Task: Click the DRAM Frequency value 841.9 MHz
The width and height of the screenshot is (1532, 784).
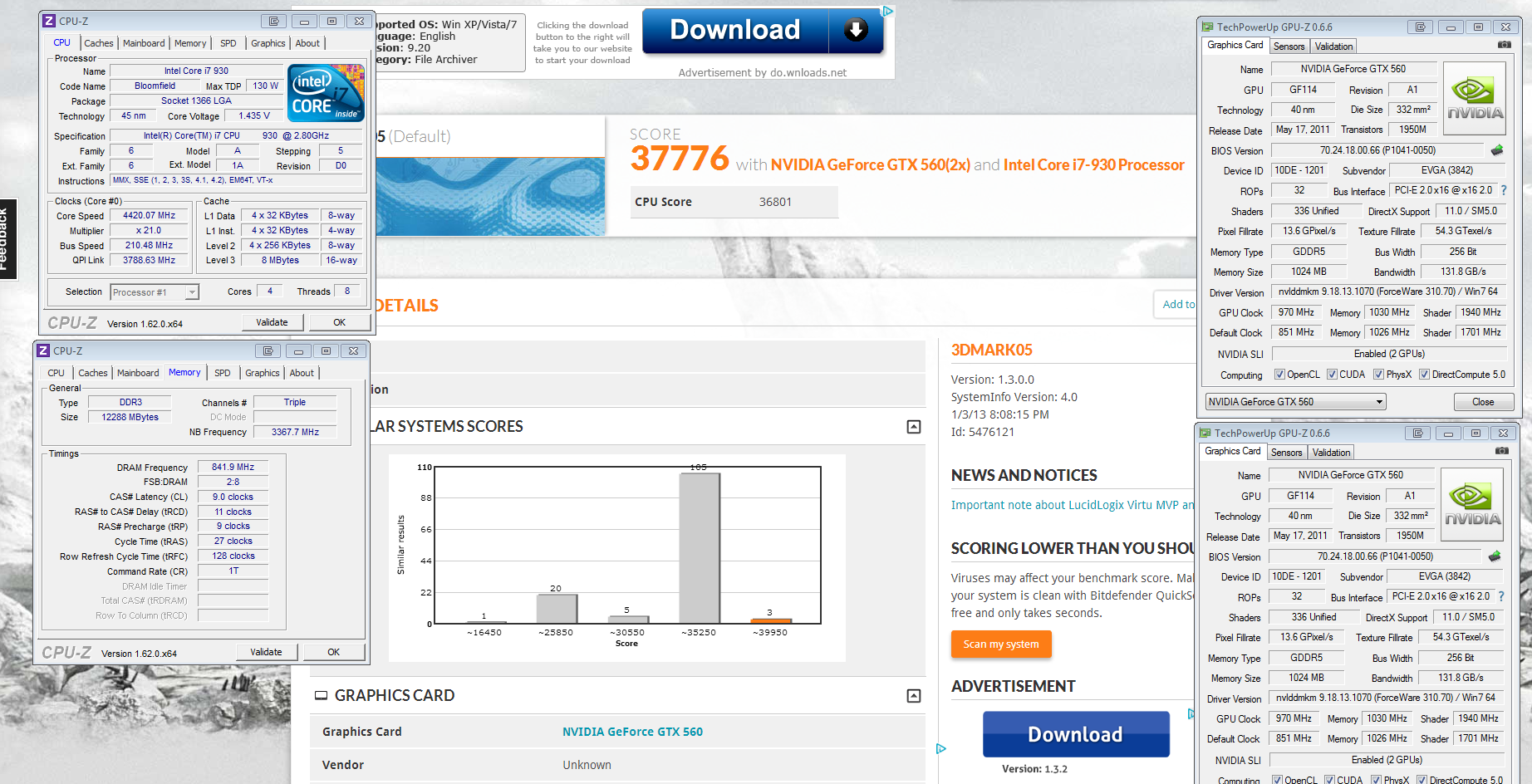Action: pyautogui.click(x=233, y=468)
